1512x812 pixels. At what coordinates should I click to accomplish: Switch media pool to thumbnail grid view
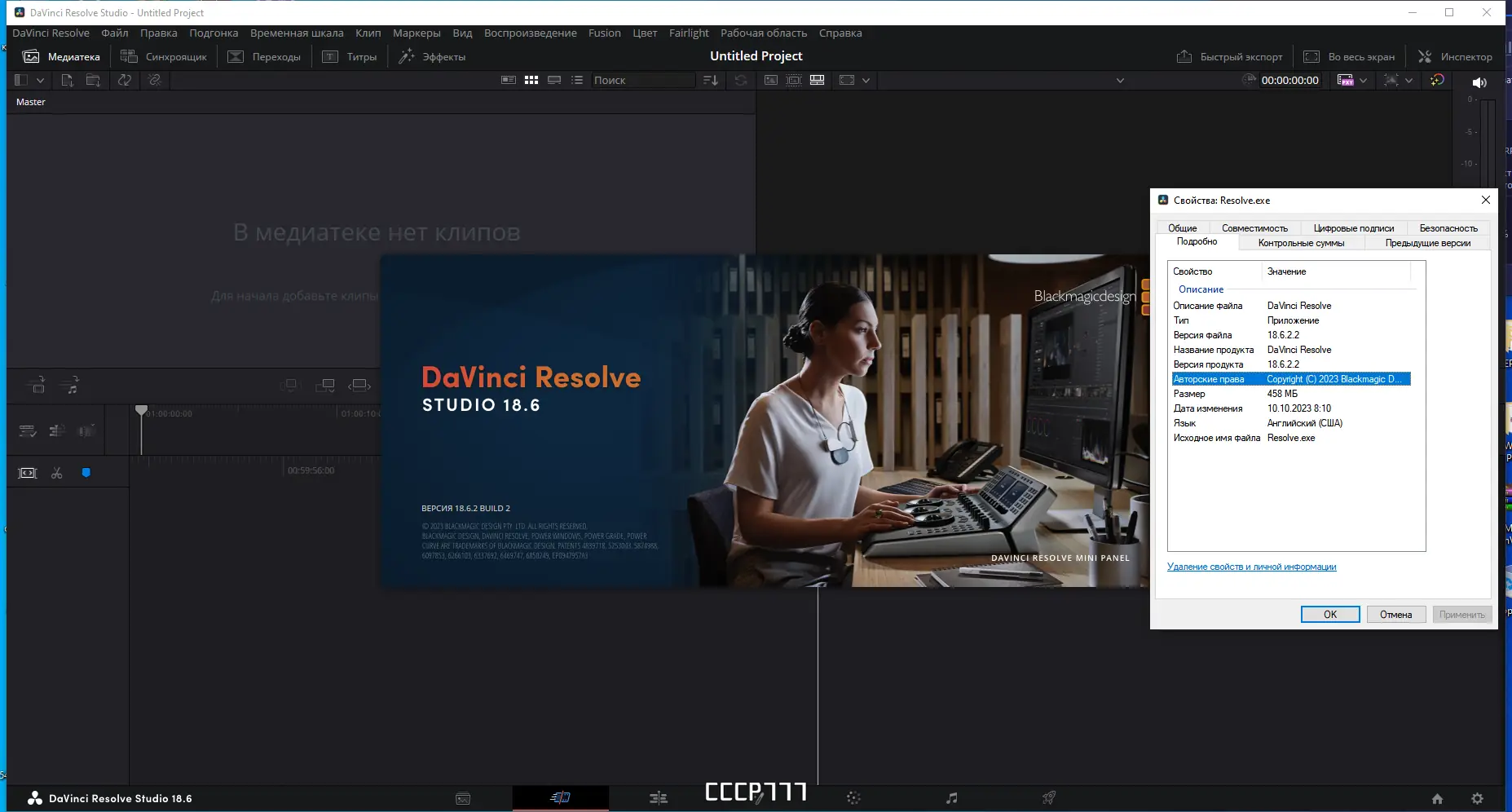click(531, 80)
